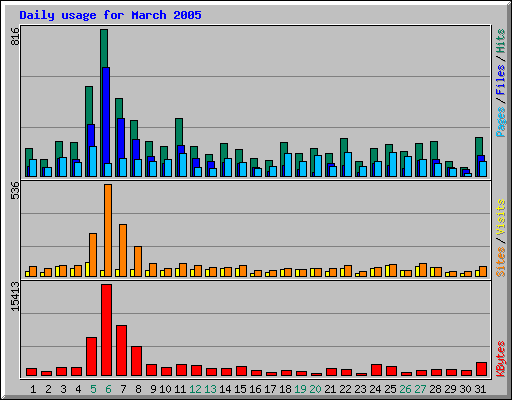The height and width of the screenshot is (400, 512).
Task: Click the 536 axis value of visits chart
Action: coord(15,190)
